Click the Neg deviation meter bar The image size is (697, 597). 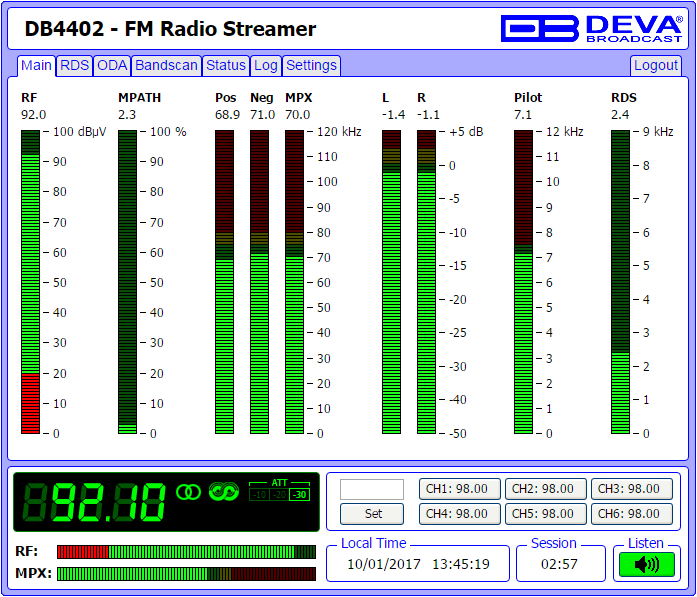[x=259, y=282]
